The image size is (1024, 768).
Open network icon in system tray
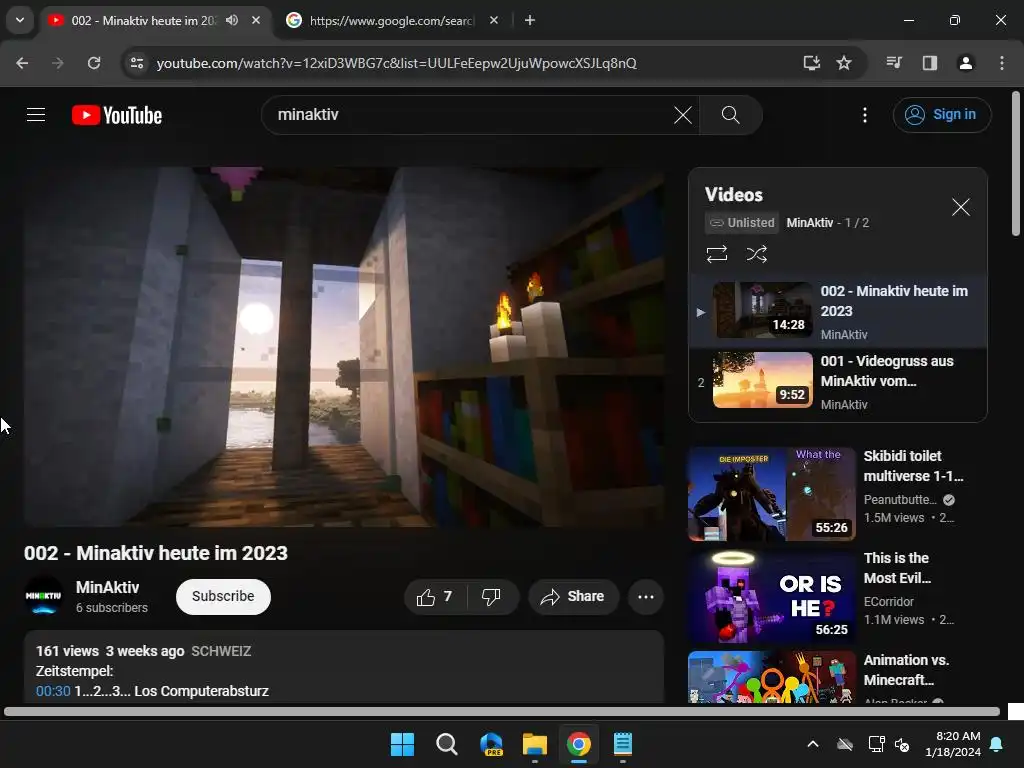pyautogui.click(x=876, y=744)
